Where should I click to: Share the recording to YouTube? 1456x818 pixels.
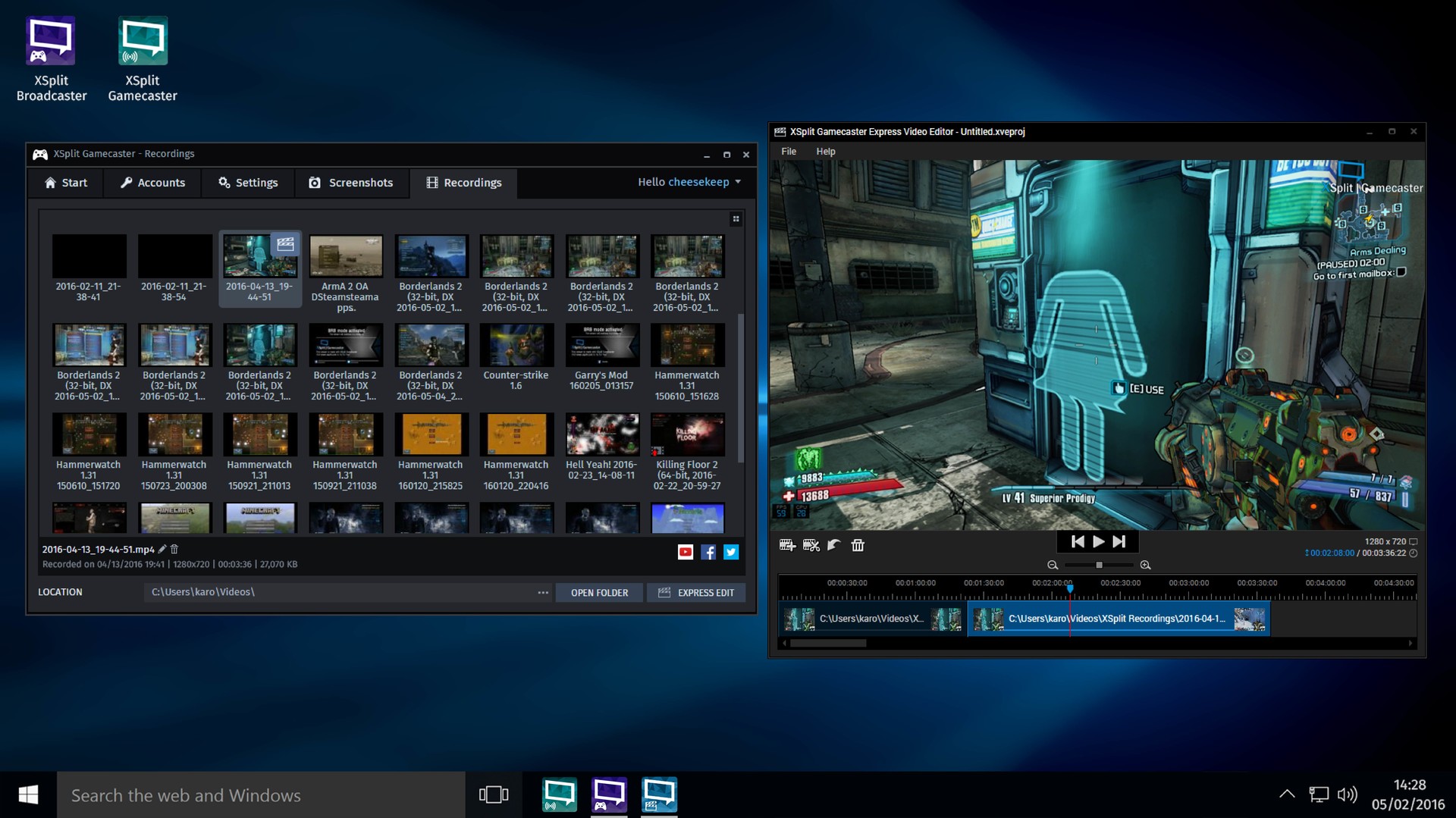[x=686, y=552]
